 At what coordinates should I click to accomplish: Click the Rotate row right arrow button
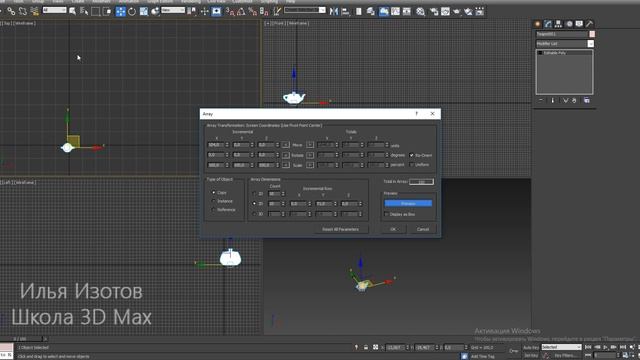click(310, 155)
